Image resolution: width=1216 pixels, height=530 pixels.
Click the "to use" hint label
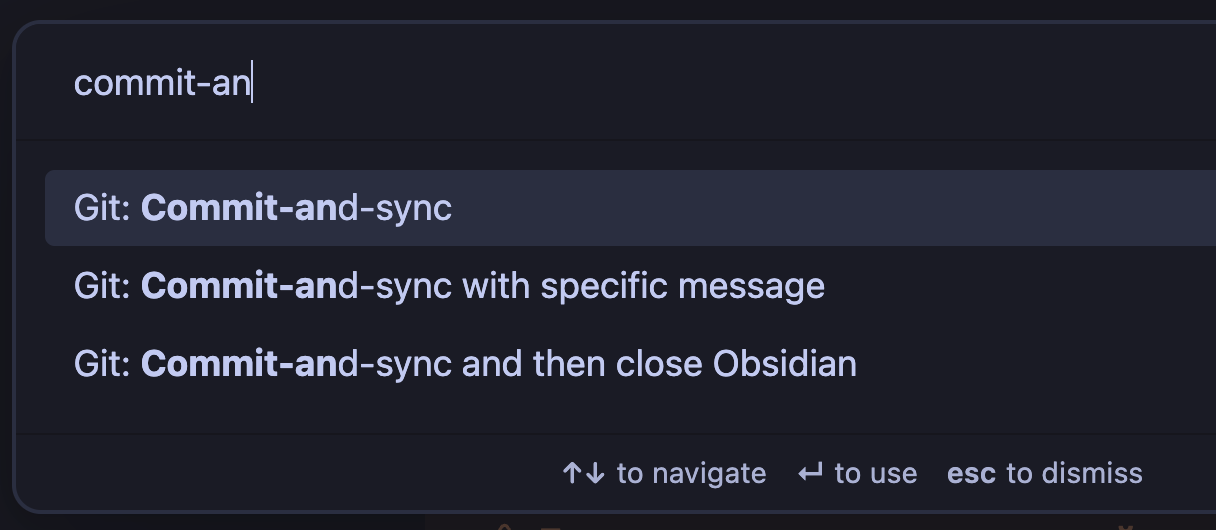[876, 473]
